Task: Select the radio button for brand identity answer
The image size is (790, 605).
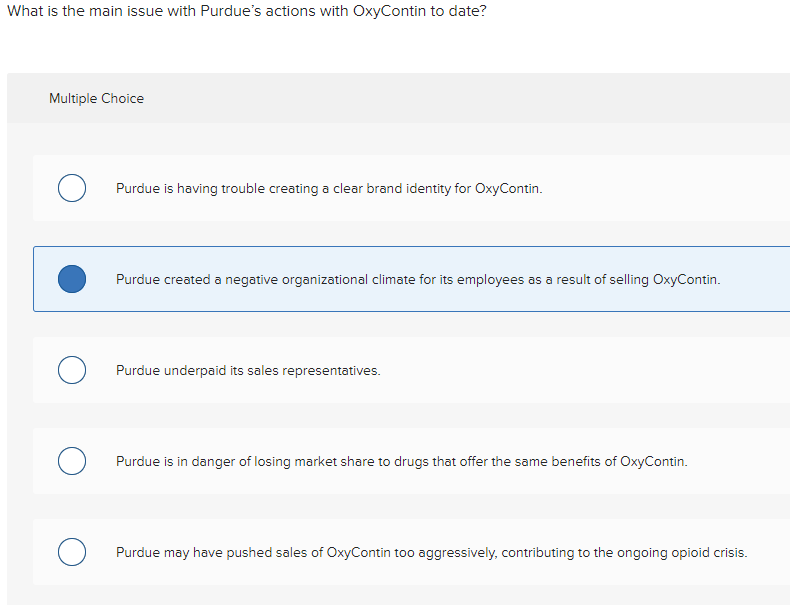Action: point(72,188)
